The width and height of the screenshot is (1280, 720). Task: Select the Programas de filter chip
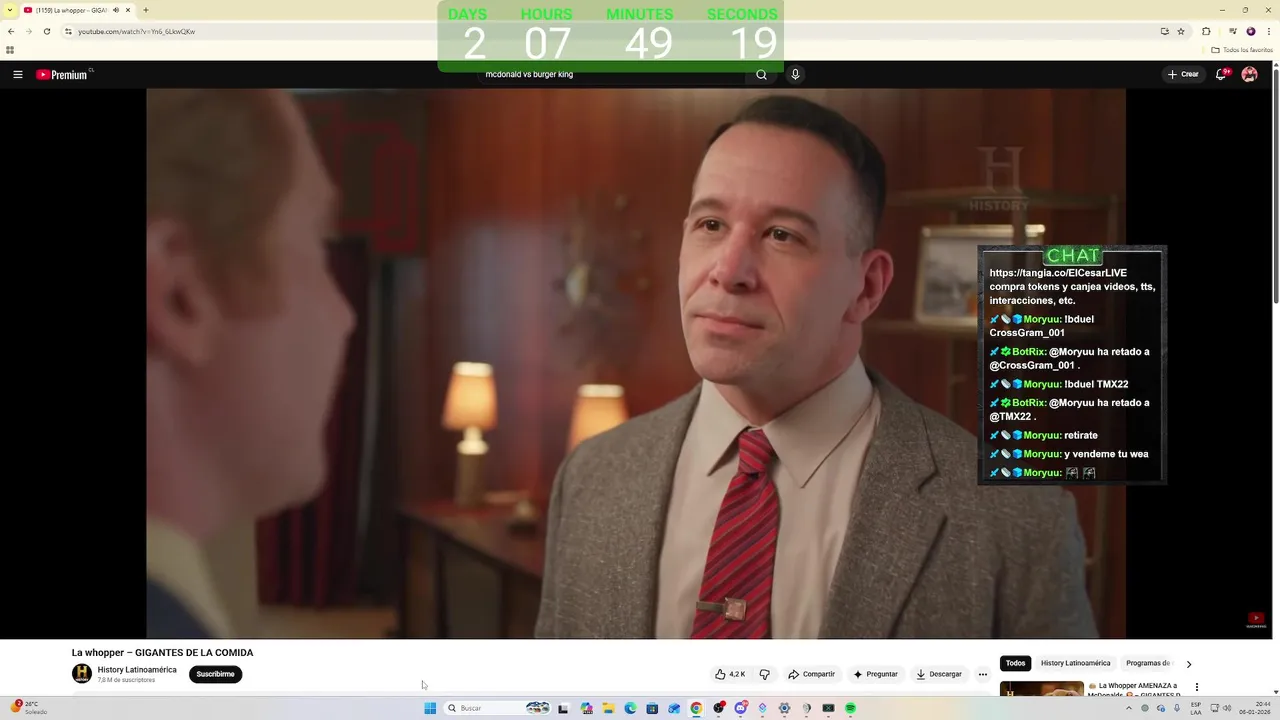(1147, 663)
